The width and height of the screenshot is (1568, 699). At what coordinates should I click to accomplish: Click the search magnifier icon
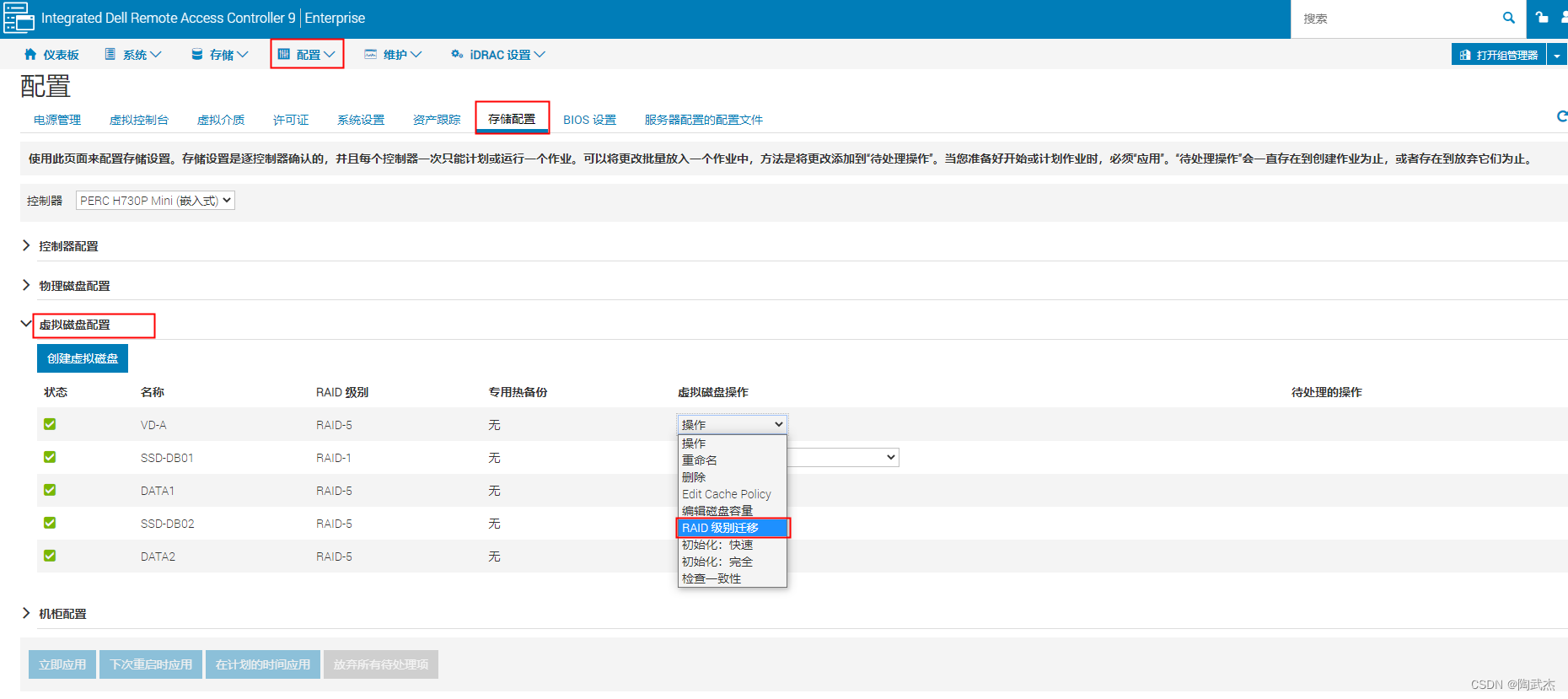1509,18
